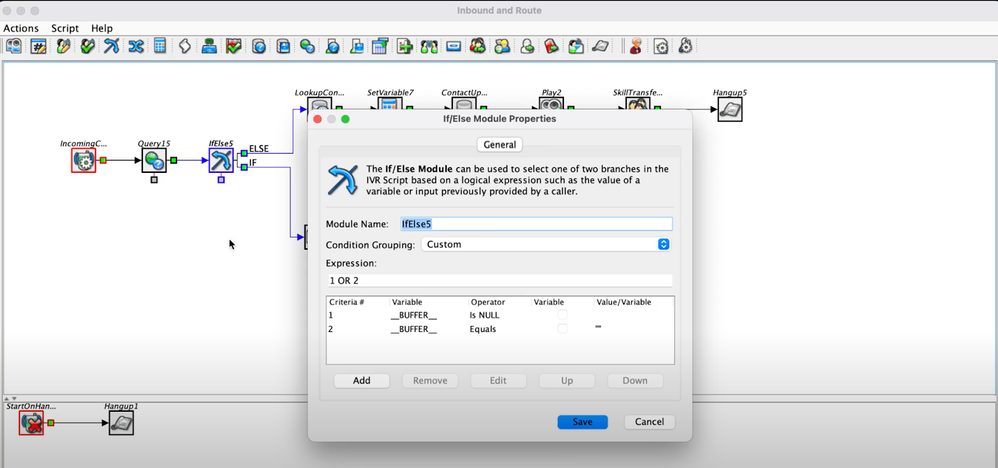Image resolution: width=998 pixels, height=468 pixels.
Task: Click the Up button
Action: (567, 381)
